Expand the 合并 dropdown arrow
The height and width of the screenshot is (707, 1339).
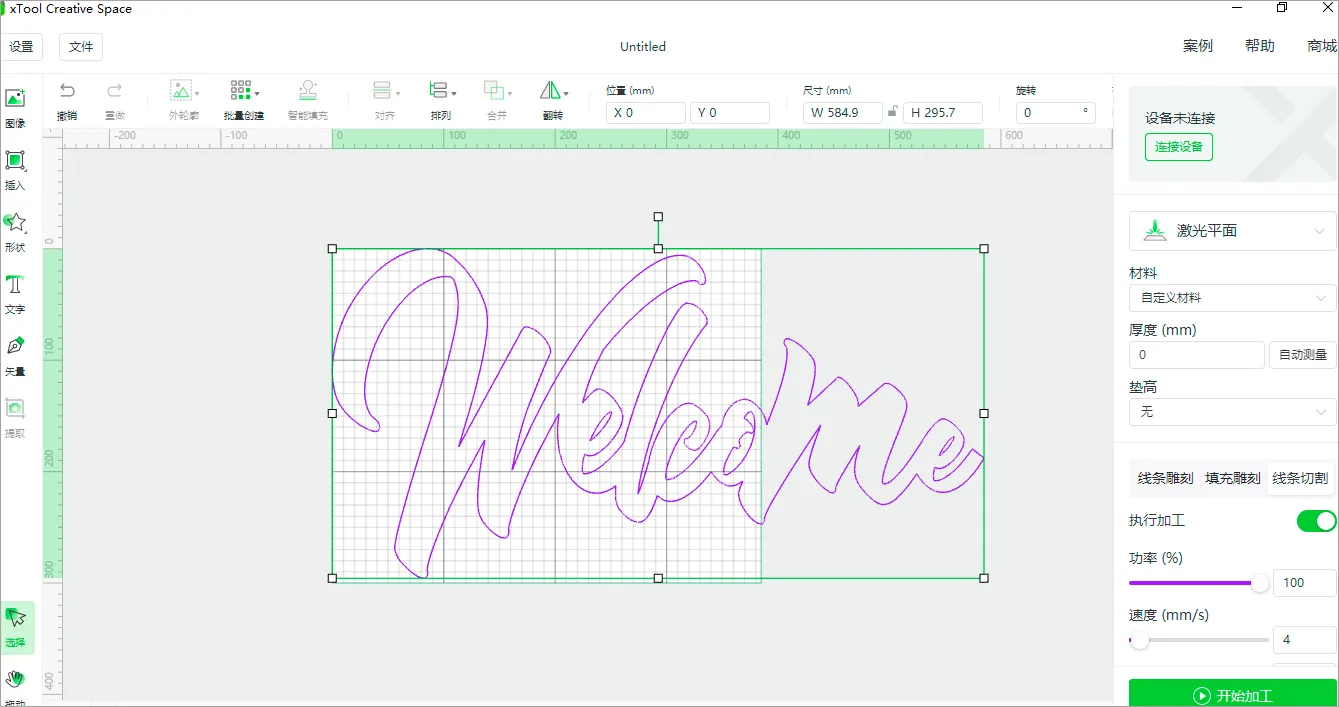pyautogui.click(x=510, y=93)
